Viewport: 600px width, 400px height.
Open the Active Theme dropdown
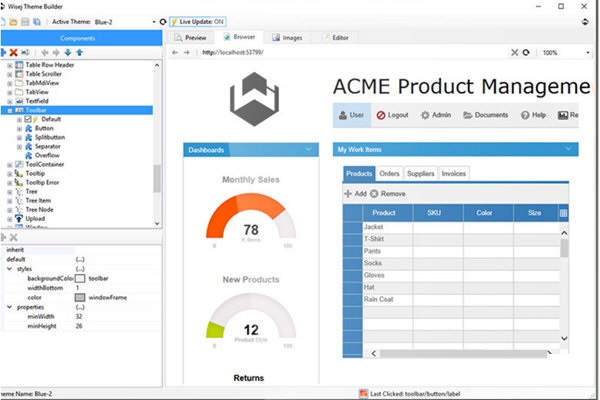154,22
